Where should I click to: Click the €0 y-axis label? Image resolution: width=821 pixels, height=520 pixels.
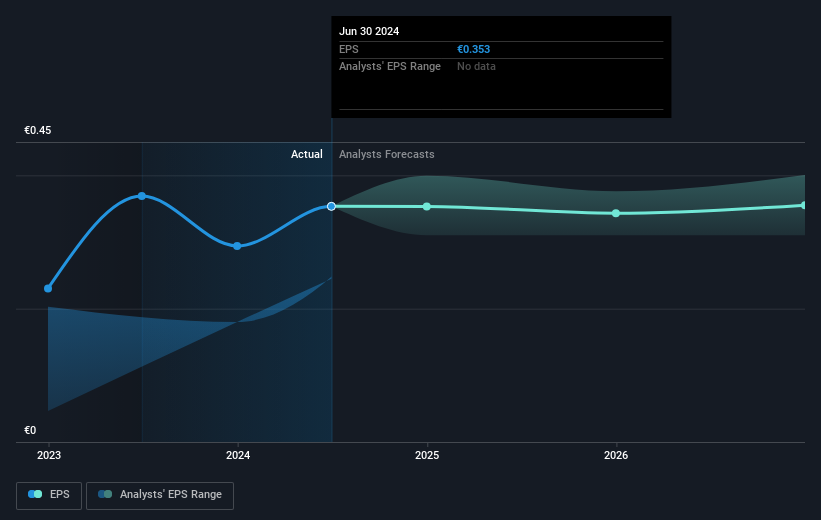[x=30, y=430]
